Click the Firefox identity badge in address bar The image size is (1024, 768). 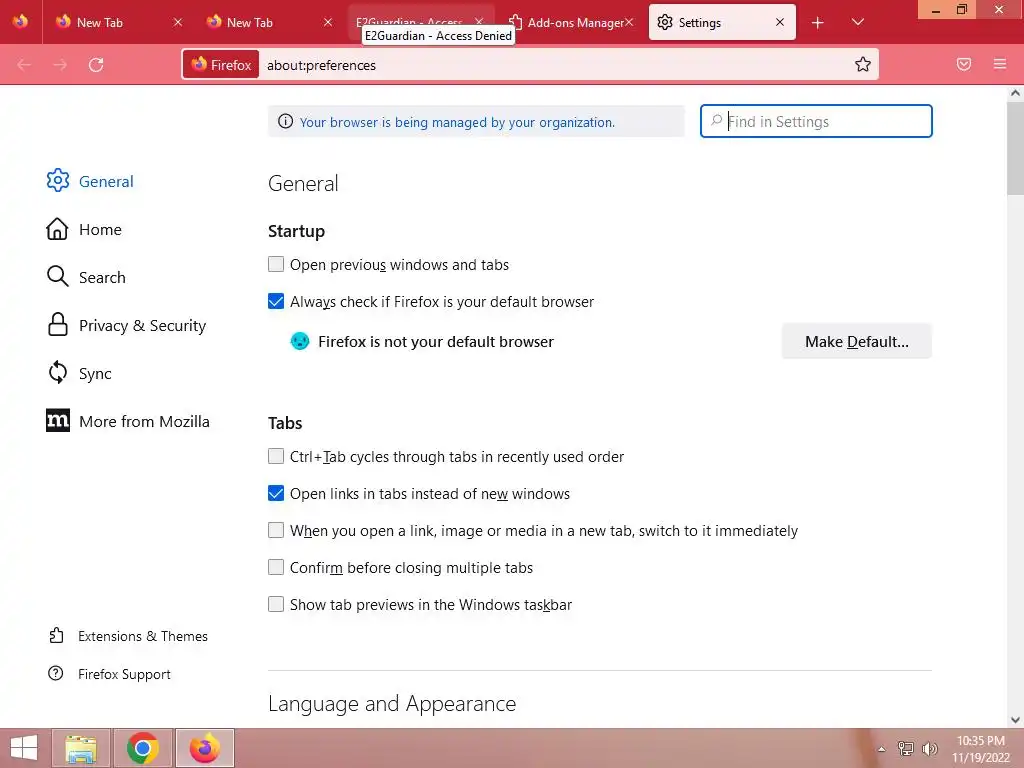point(221,65)
